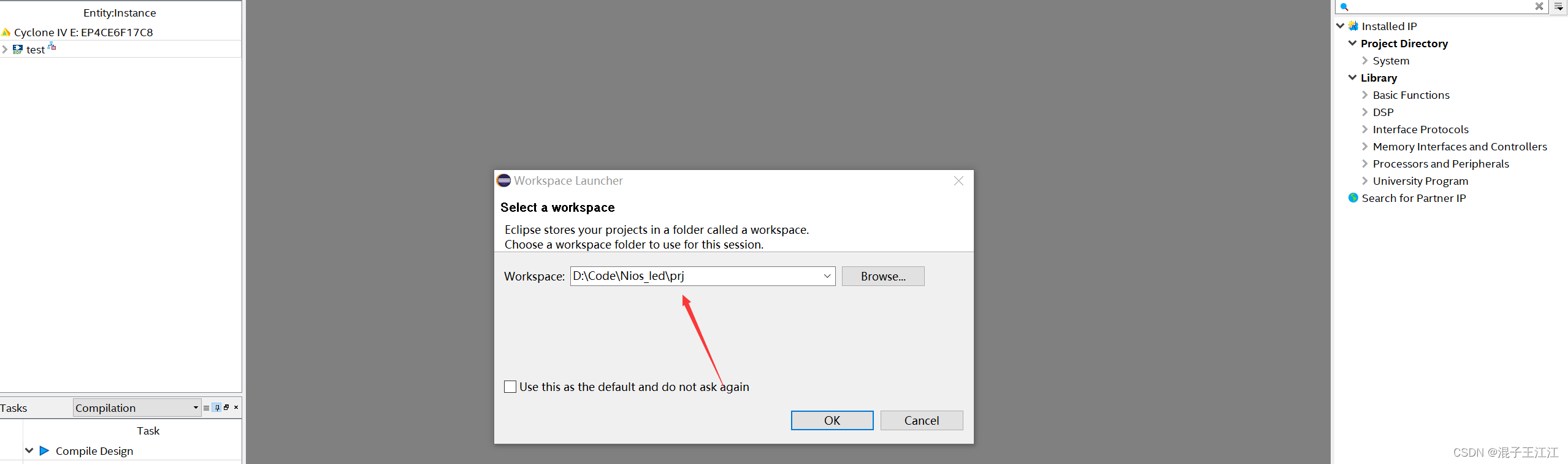Expand the University Program category
Image resolution: width=1568 pixels, height=464 pixels.
pos(1364,180)
